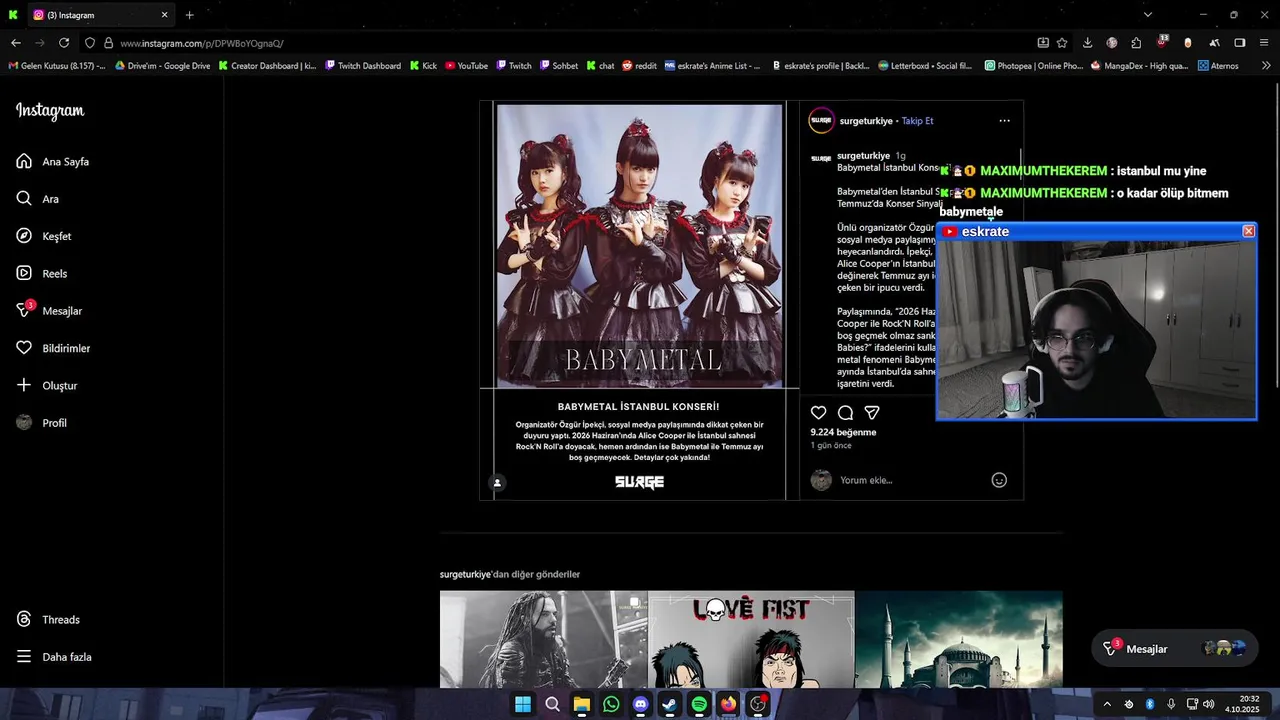This screenshot has width=1280, height=720.
Task: Open Gelen Kutusu bookmark
Action: pyautogui.click(x=57, y=66)
